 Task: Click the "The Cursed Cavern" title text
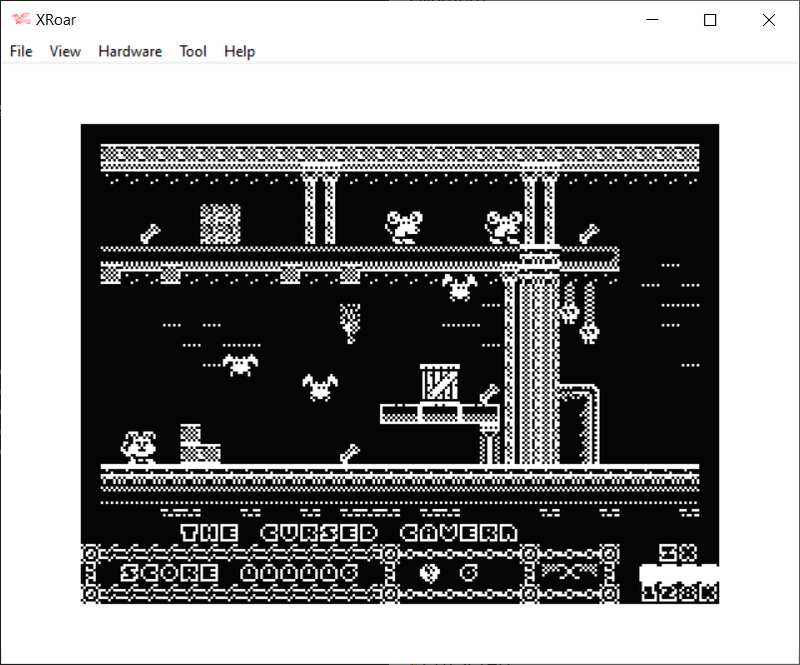click(x=349, y=533)
